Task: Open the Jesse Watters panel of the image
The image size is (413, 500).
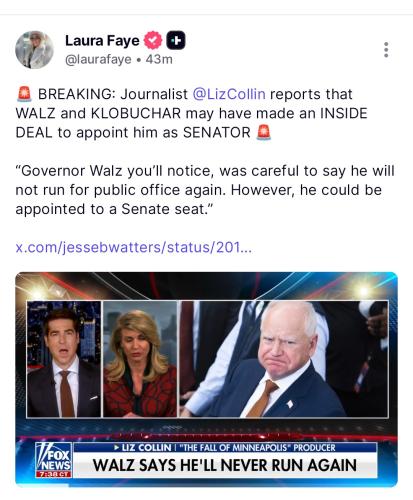Action: pyautogui.click(x=64, y=359)
